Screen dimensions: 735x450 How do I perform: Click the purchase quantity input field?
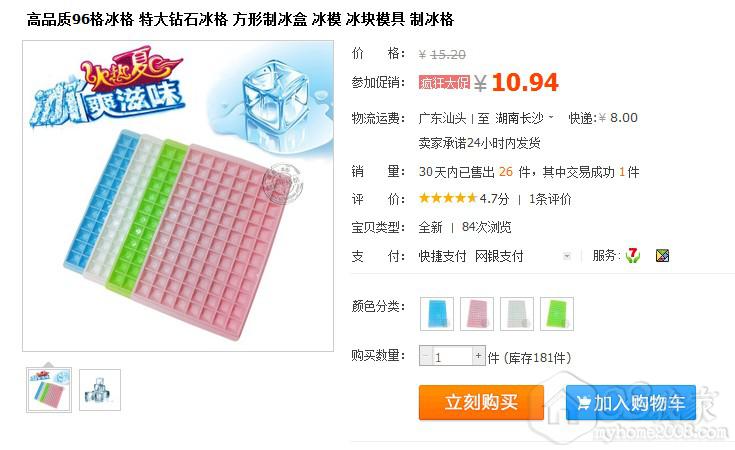click(452, 356)
